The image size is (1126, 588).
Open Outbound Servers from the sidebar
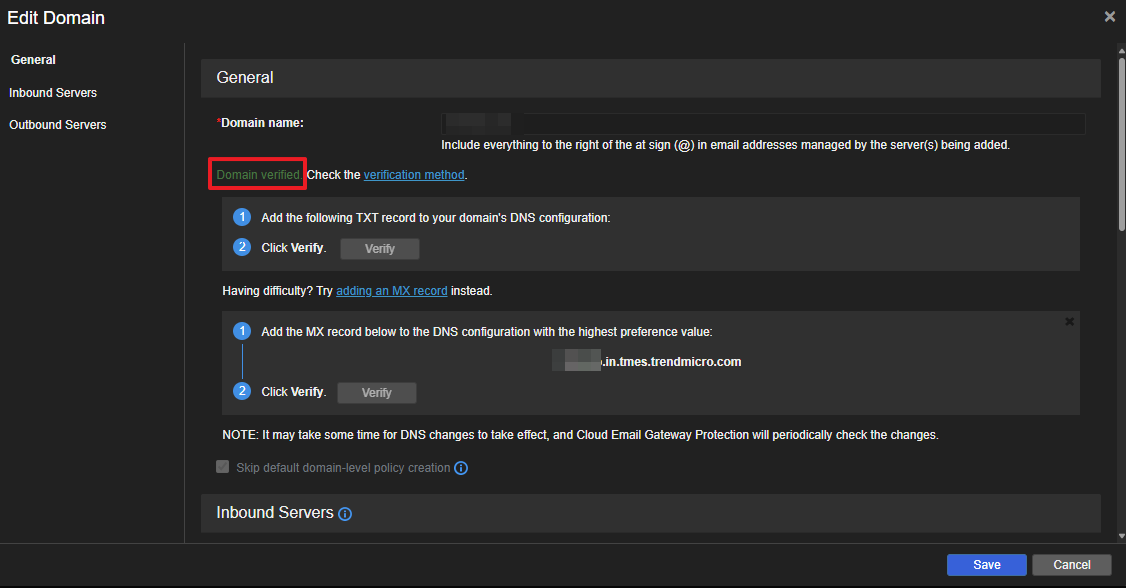(57, 125)
